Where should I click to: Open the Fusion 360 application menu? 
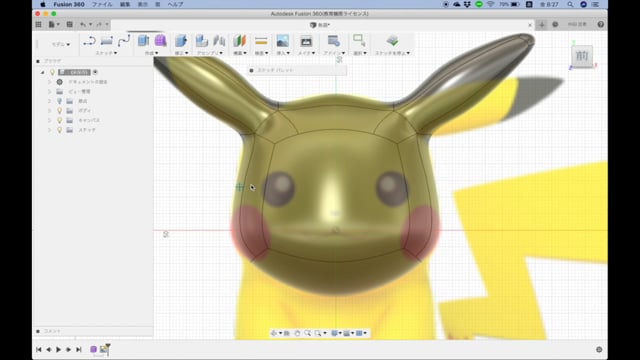[x=69, y=4]
